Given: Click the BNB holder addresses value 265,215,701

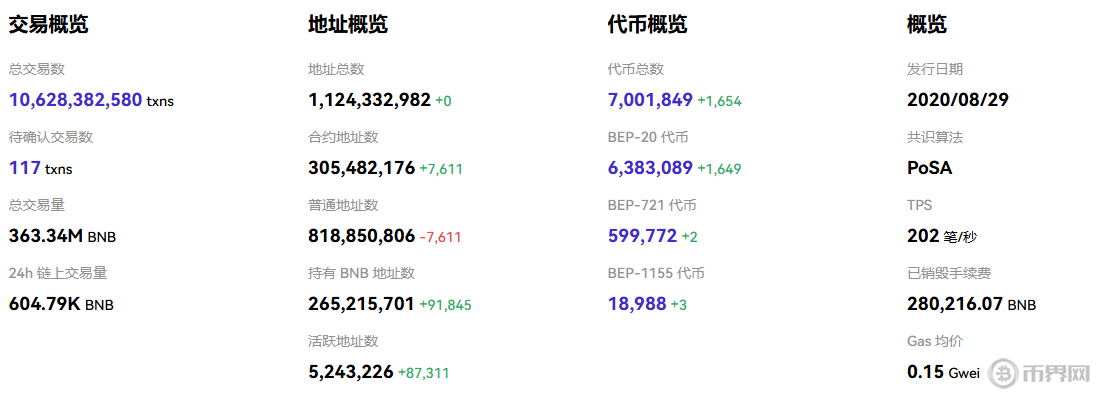Looking at the screenshot, I should point(361,304).
